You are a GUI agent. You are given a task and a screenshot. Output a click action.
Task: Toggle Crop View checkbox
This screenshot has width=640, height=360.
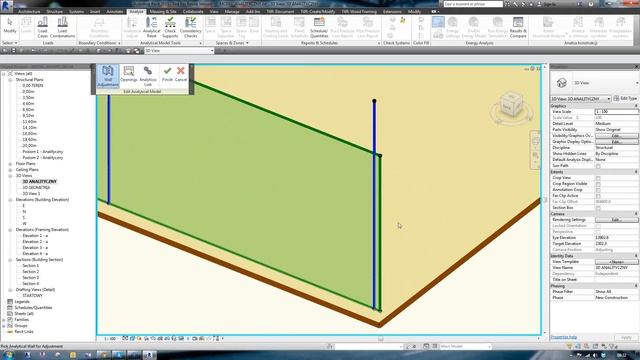[x=598, y=178]
